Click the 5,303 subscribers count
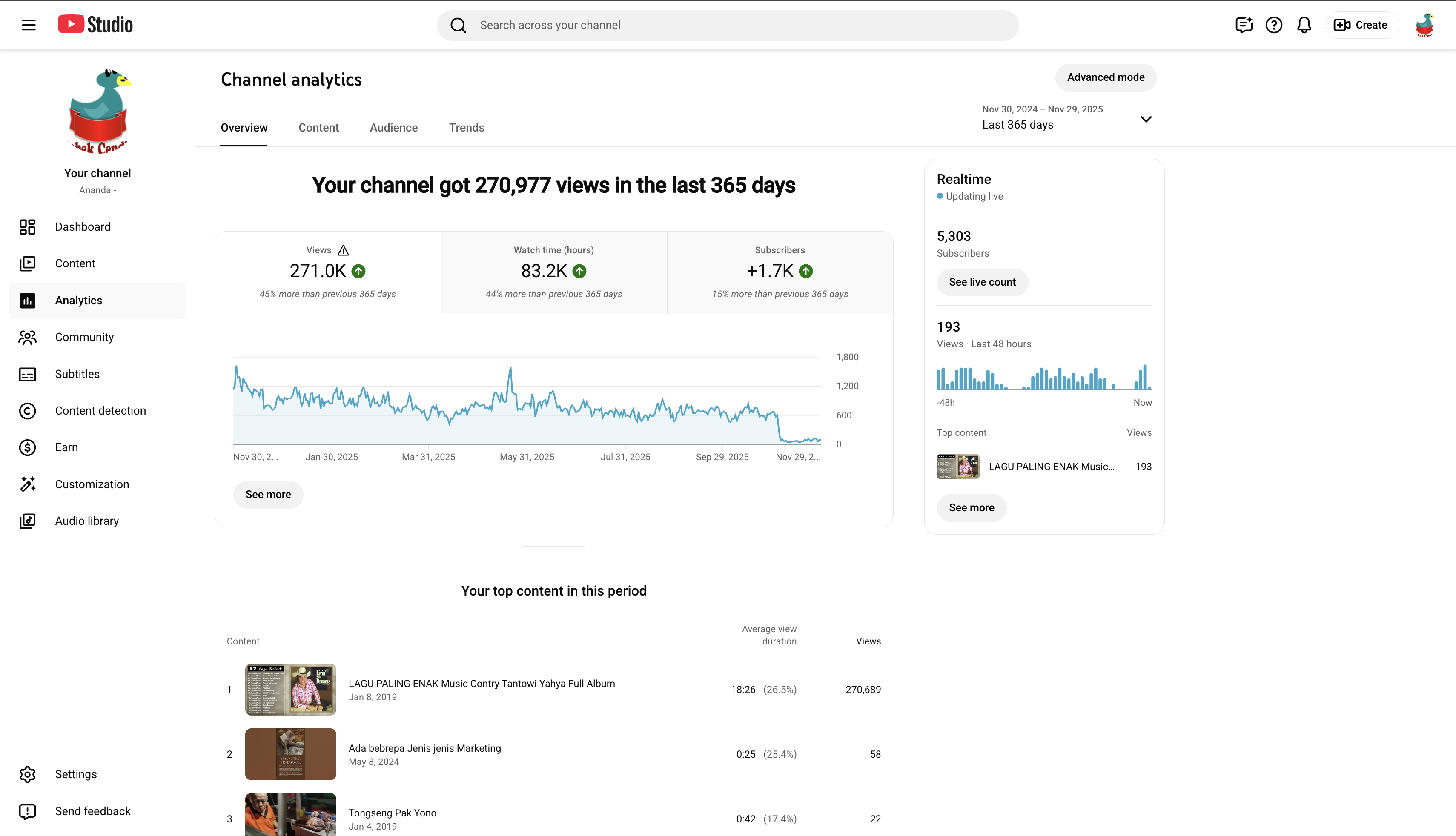The image size is (1456, 836). click(x=954, y=236)
